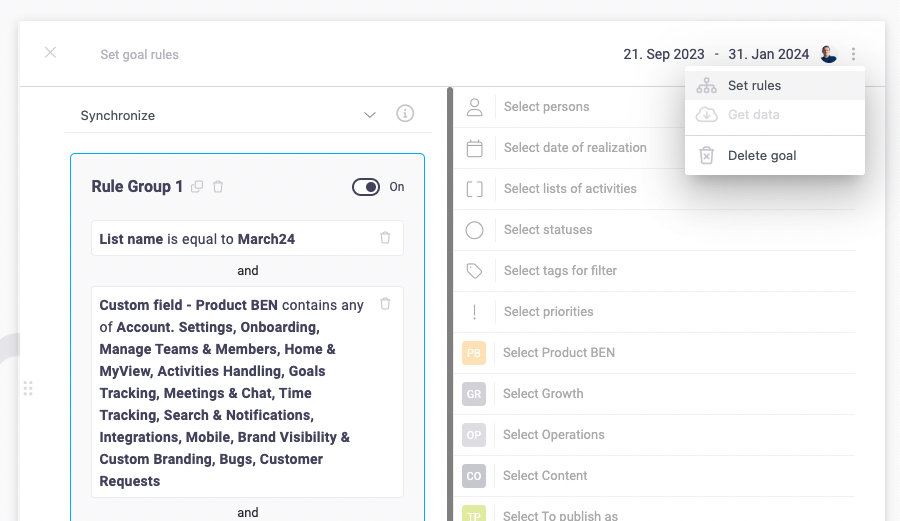900x521 pixels.
Task: Click the info icon beside Synchronize
Action: point(405,114)
